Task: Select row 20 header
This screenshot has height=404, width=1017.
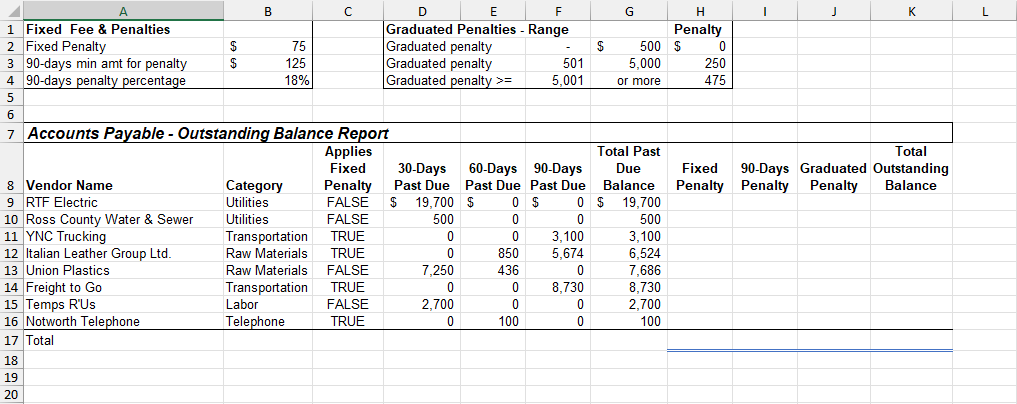Action: 11,394
